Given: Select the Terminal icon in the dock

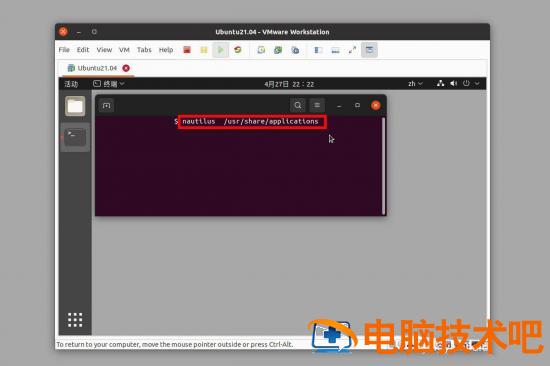Looking at the screenshot, I should point(75,137).
